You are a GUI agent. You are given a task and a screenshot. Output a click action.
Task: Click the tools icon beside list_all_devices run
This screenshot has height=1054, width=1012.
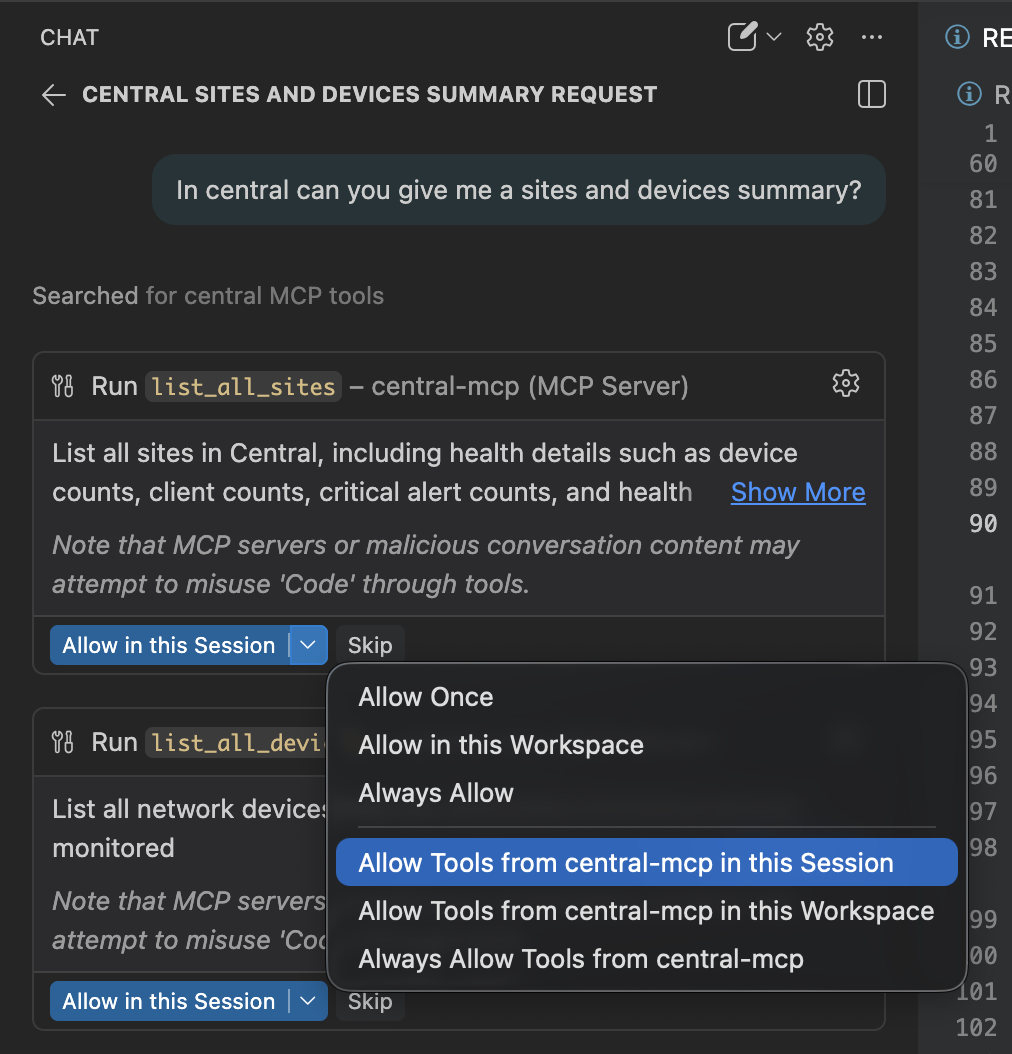tap(62, 743)
